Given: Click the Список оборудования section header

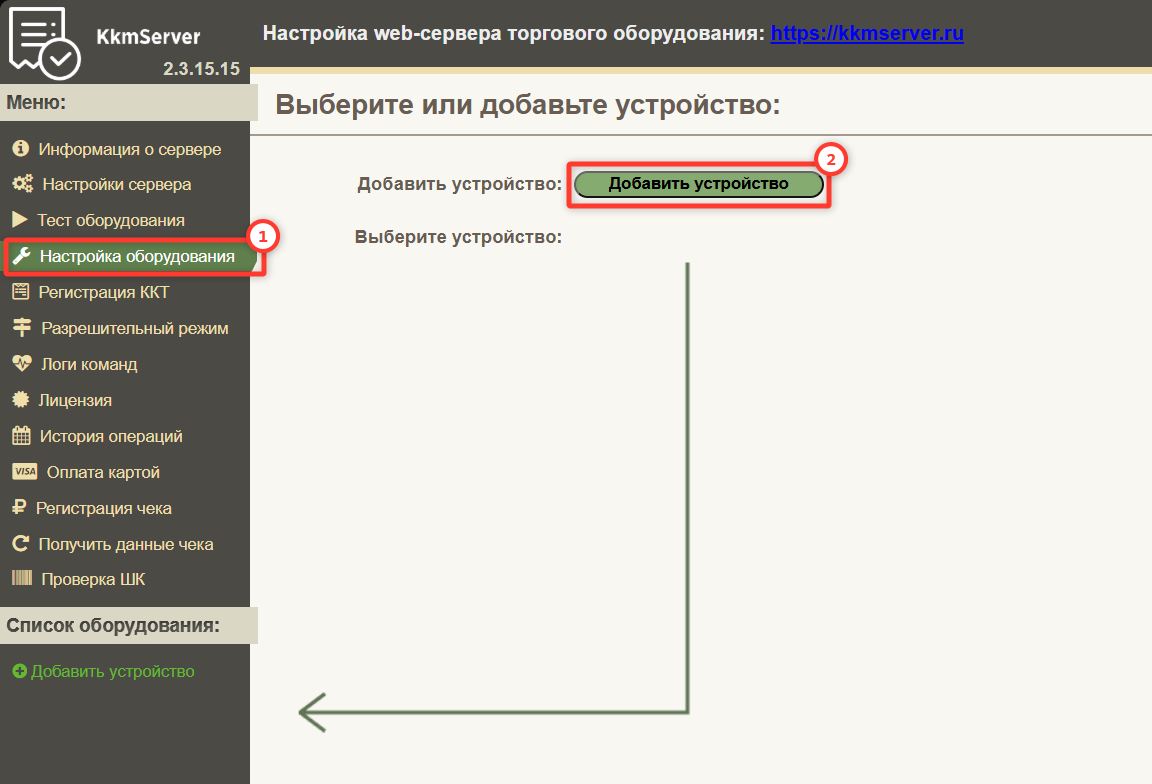Looking at the screenshot, I should coord(113,626).
